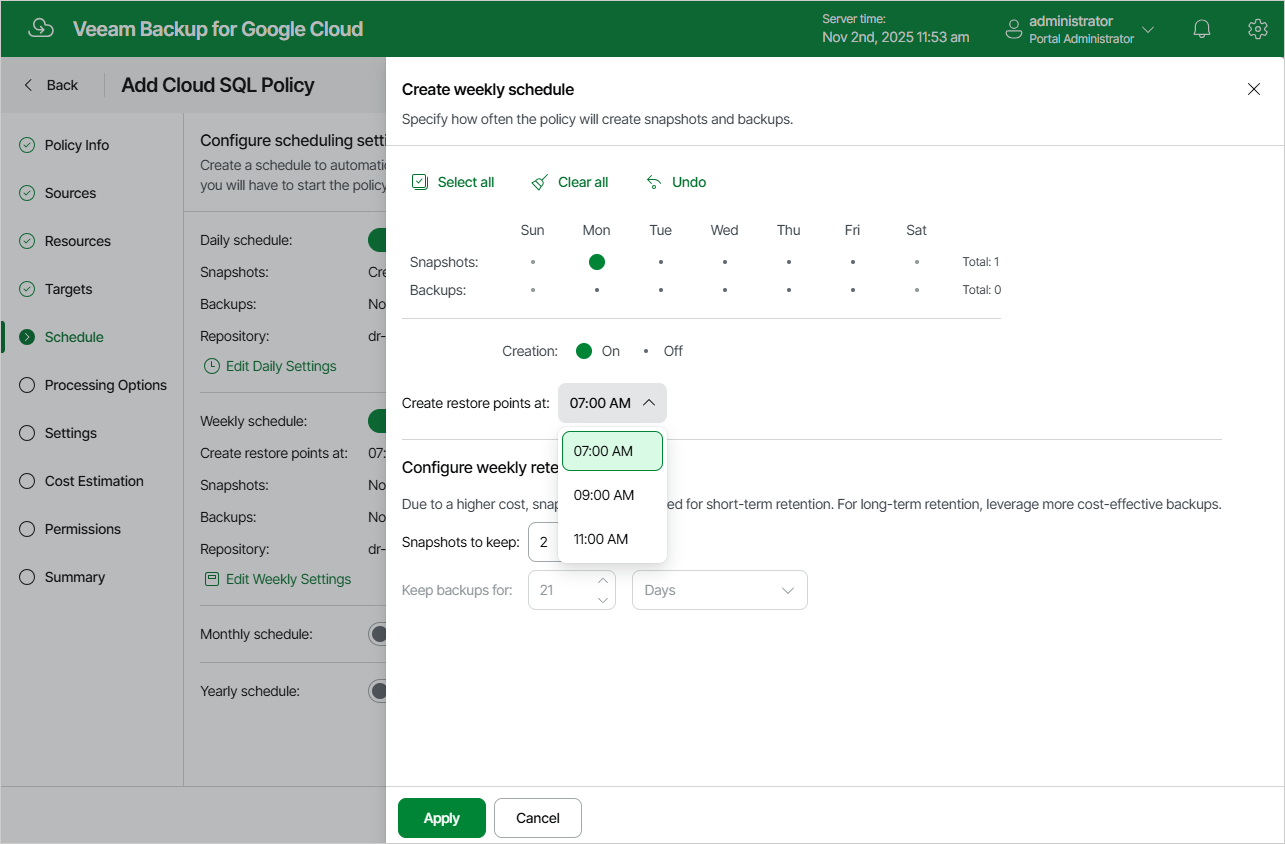Viewport: 1285px width, 844px height.
Task: Click the Resources completed checkmark icon
Action: pyautogui.click(x=27, y=241)
